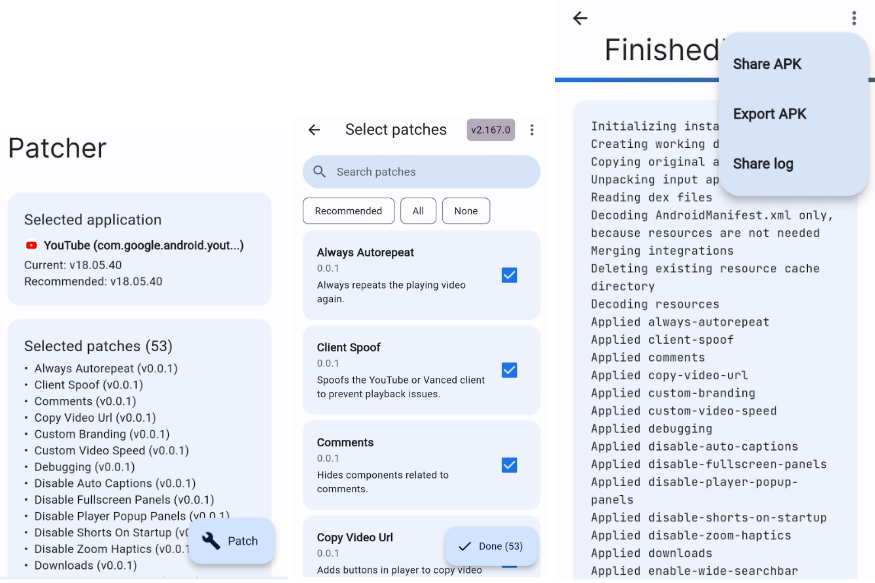Open the search magnifier in Search patches

(318, 172)
